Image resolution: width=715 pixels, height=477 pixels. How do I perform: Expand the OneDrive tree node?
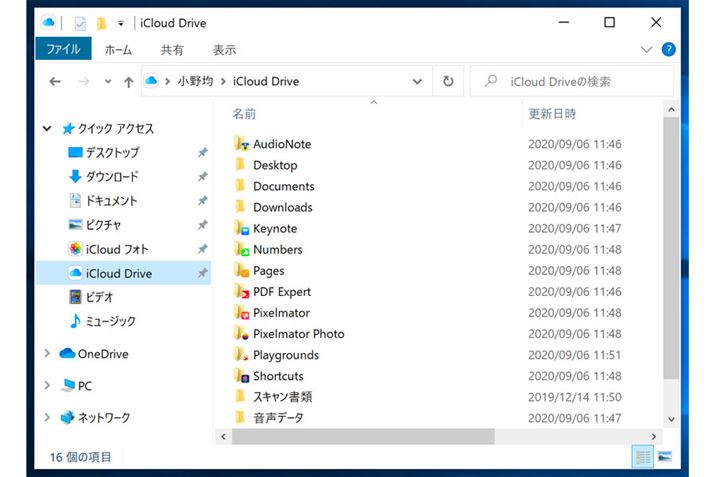[47, 354]
